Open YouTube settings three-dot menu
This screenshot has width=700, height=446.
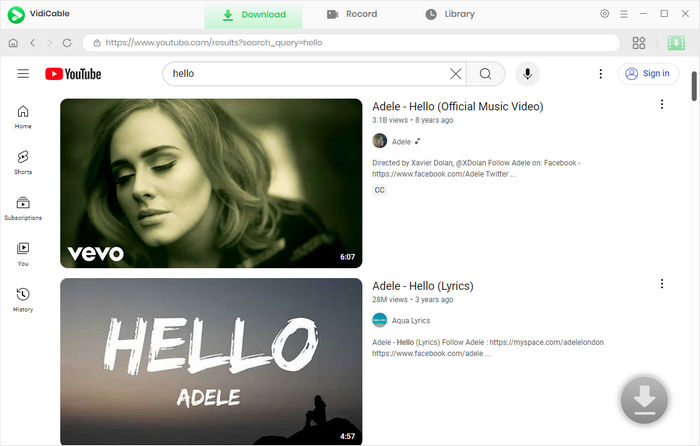click(600, 74)
